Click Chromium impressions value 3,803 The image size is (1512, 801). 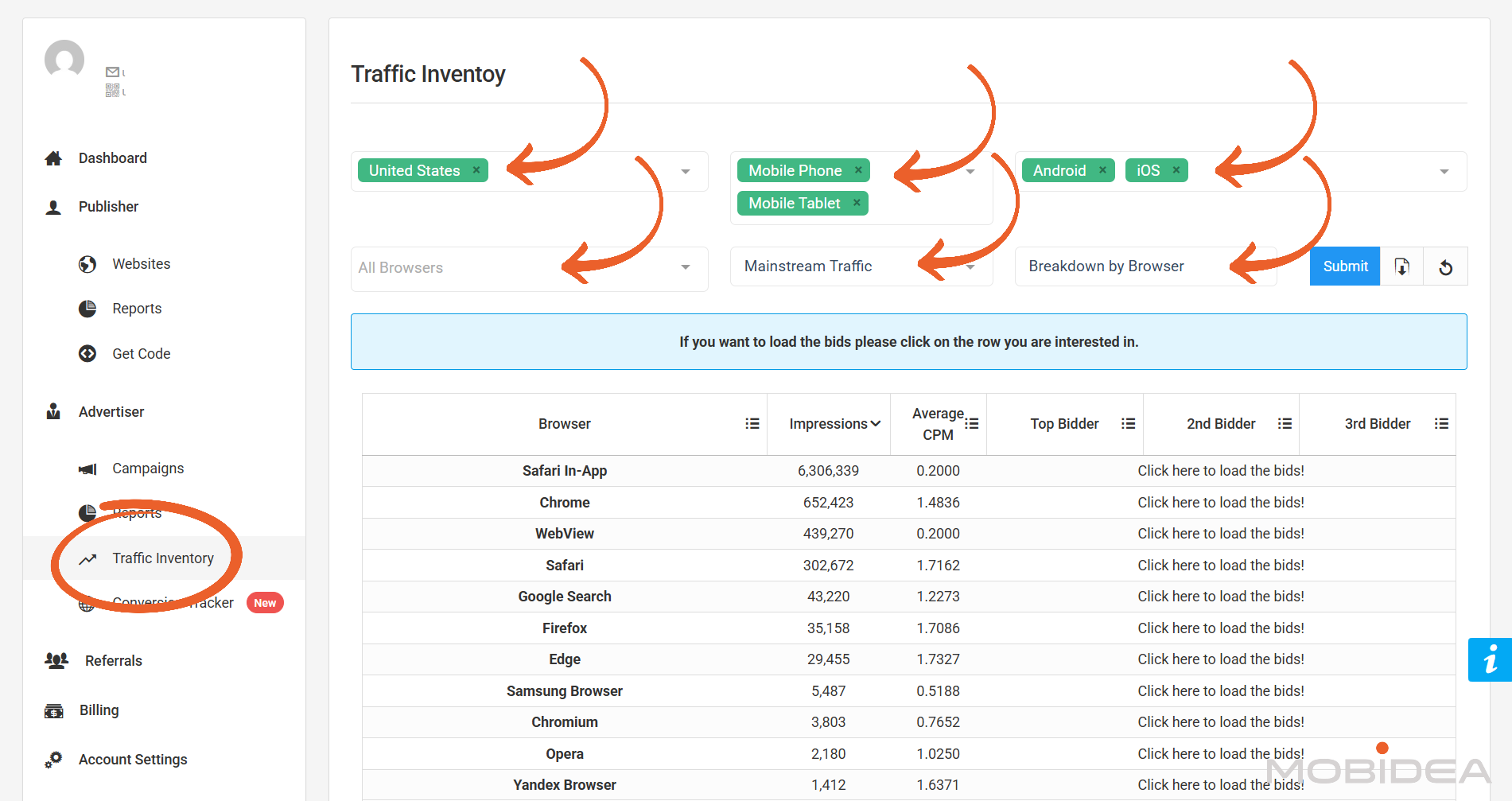[828, 722]
